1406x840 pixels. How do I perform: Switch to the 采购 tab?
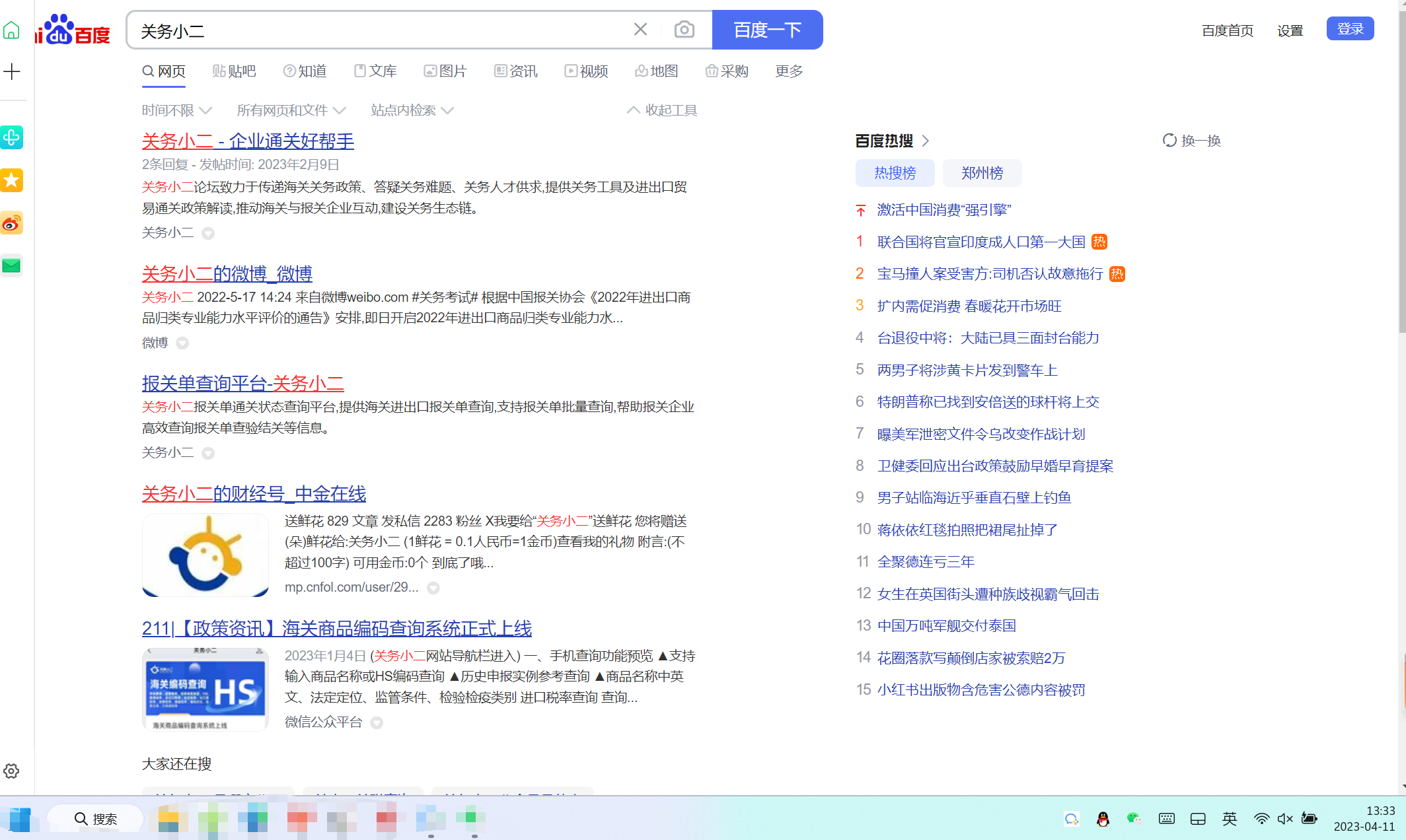tap(727, 71)
